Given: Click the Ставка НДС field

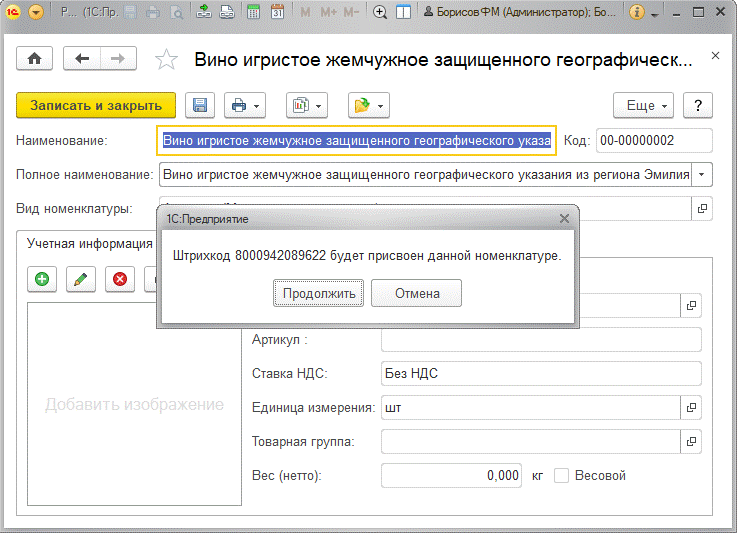Looking at the screenshot, I should [x=541, y=373].
